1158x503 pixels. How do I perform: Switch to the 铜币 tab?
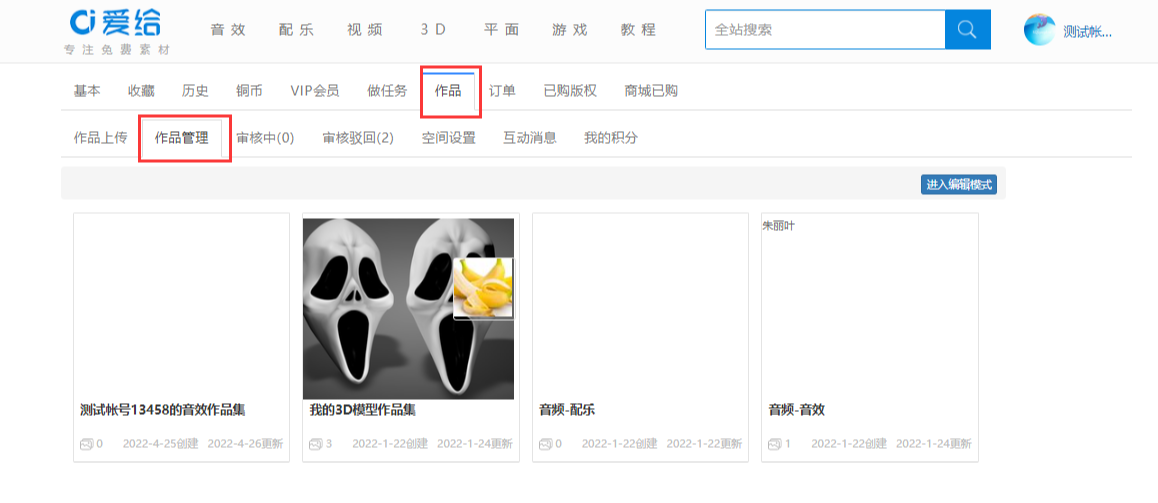coord(249,91)
